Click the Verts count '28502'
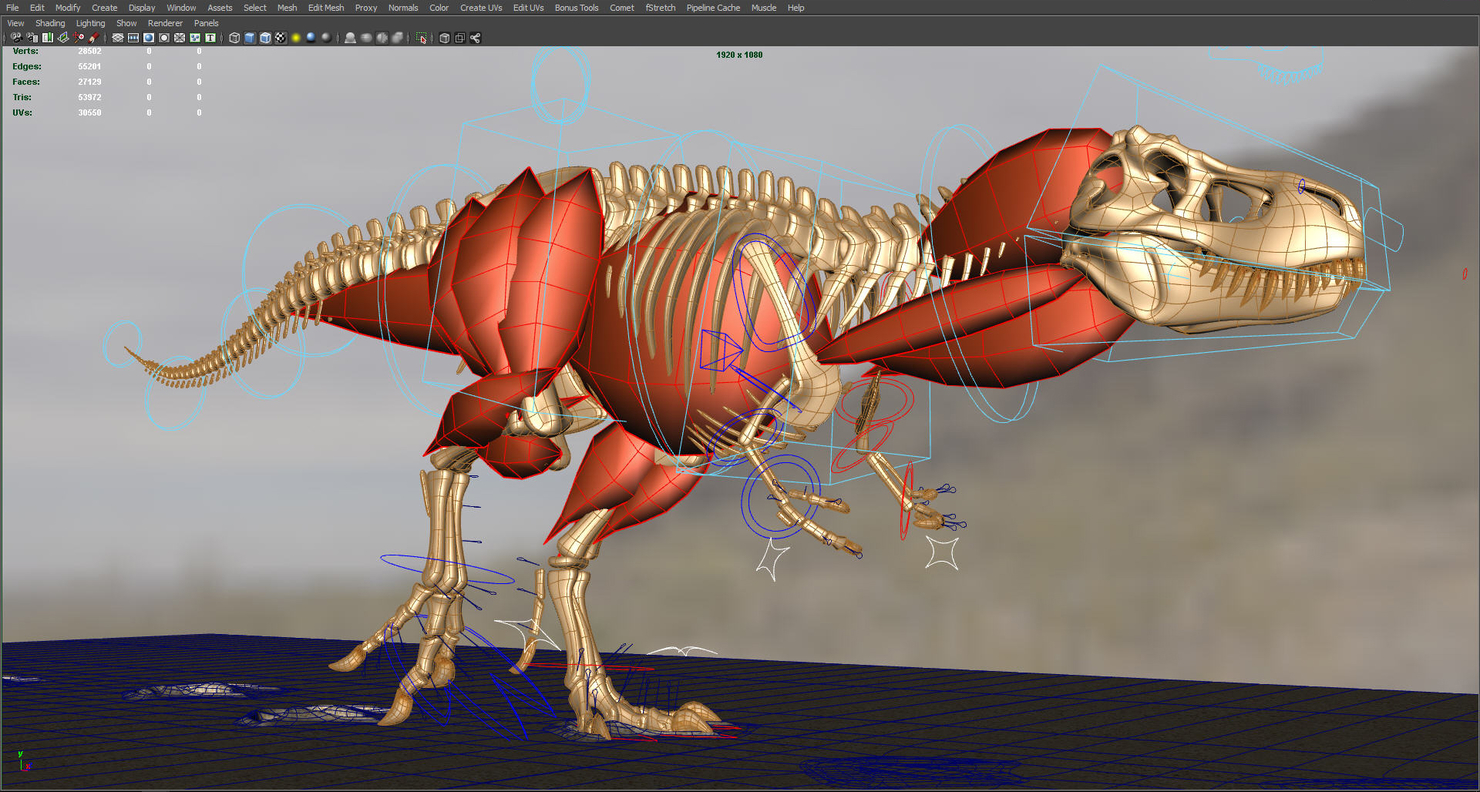The height and width of the screenshot is (792, 1480). click(x=89, y=51)
